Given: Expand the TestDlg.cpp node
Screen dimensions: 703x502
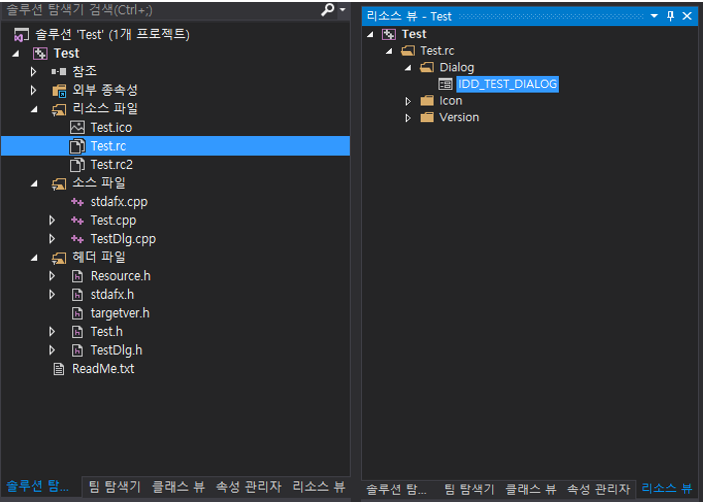Looking at the screenshot, I should click(x=52, y=239).
